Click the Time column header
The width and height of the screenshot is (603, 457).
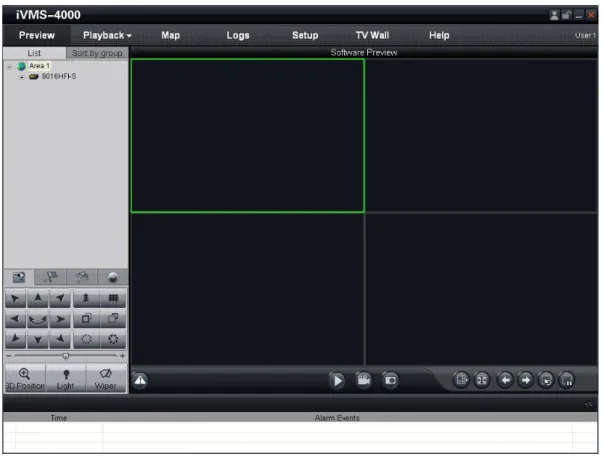[58, 418]
